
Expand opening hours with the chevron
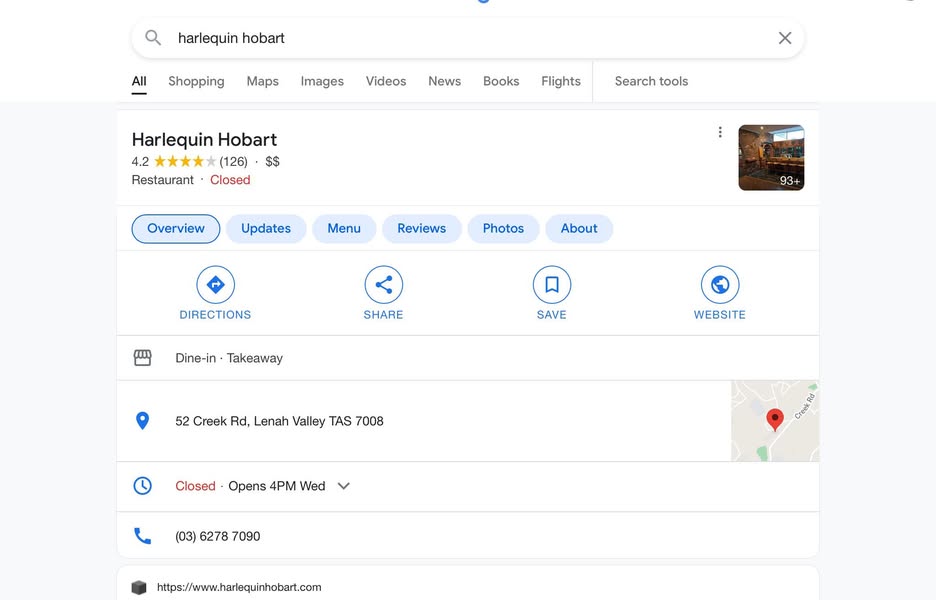pyautogui.click(x=343, y=486)
